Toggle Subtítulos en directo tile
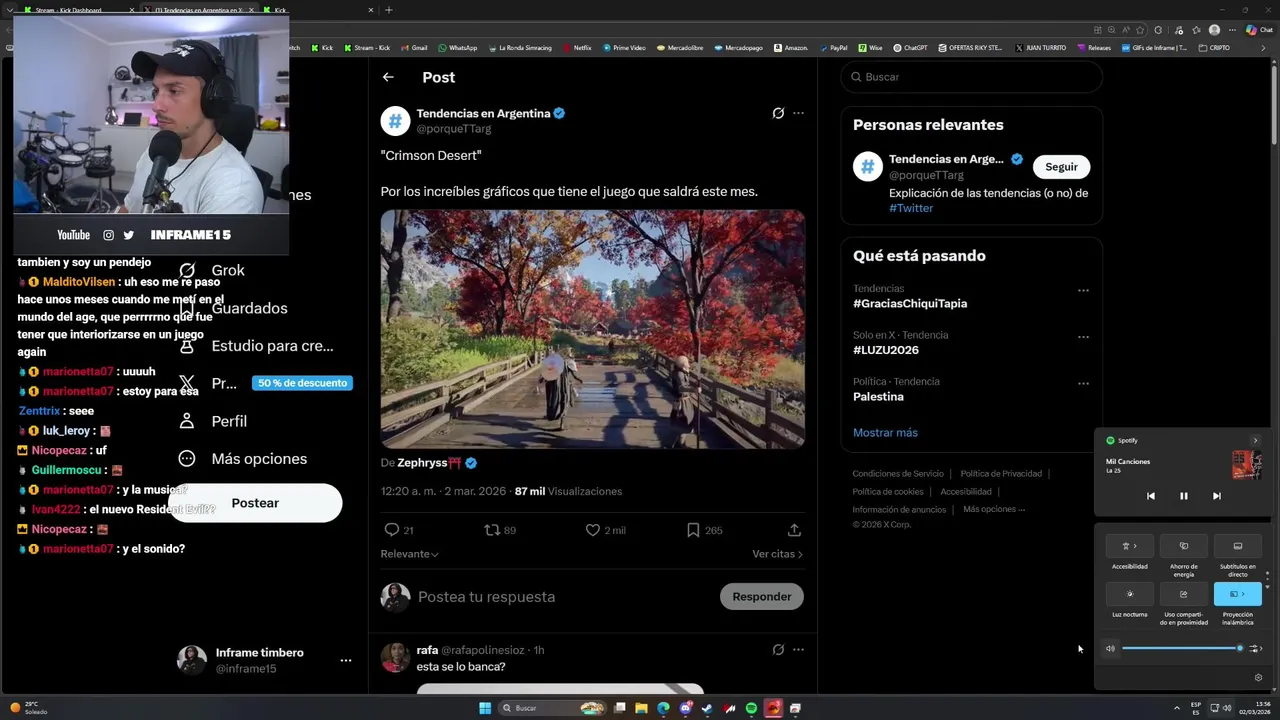This screenshot has width=1280, height=720. point(1238,546)
